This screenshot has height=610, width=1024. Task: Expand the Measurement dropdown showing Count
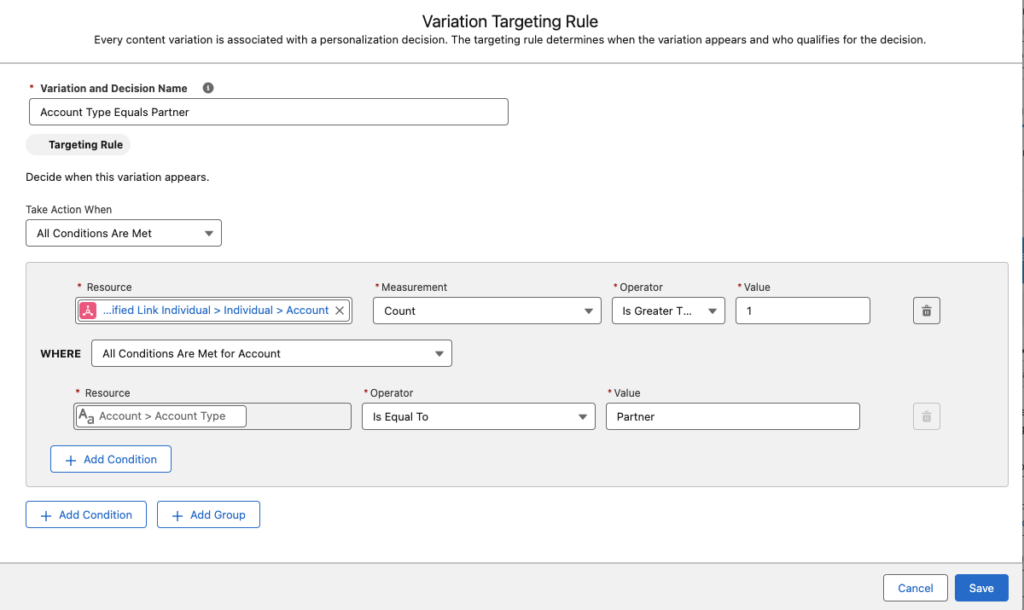[x=487, y=311]
